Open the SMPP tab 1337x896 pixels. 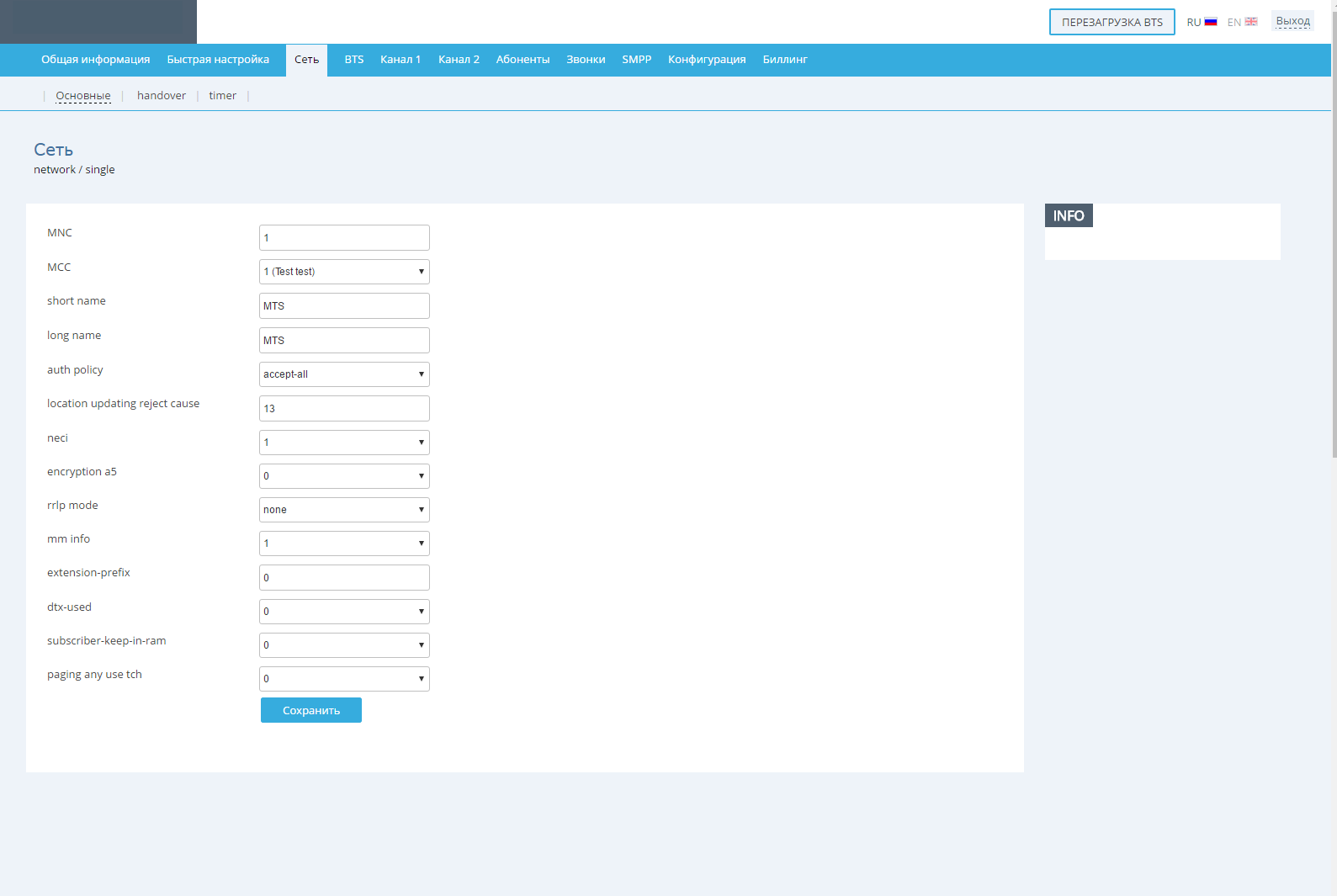(637, 60)
